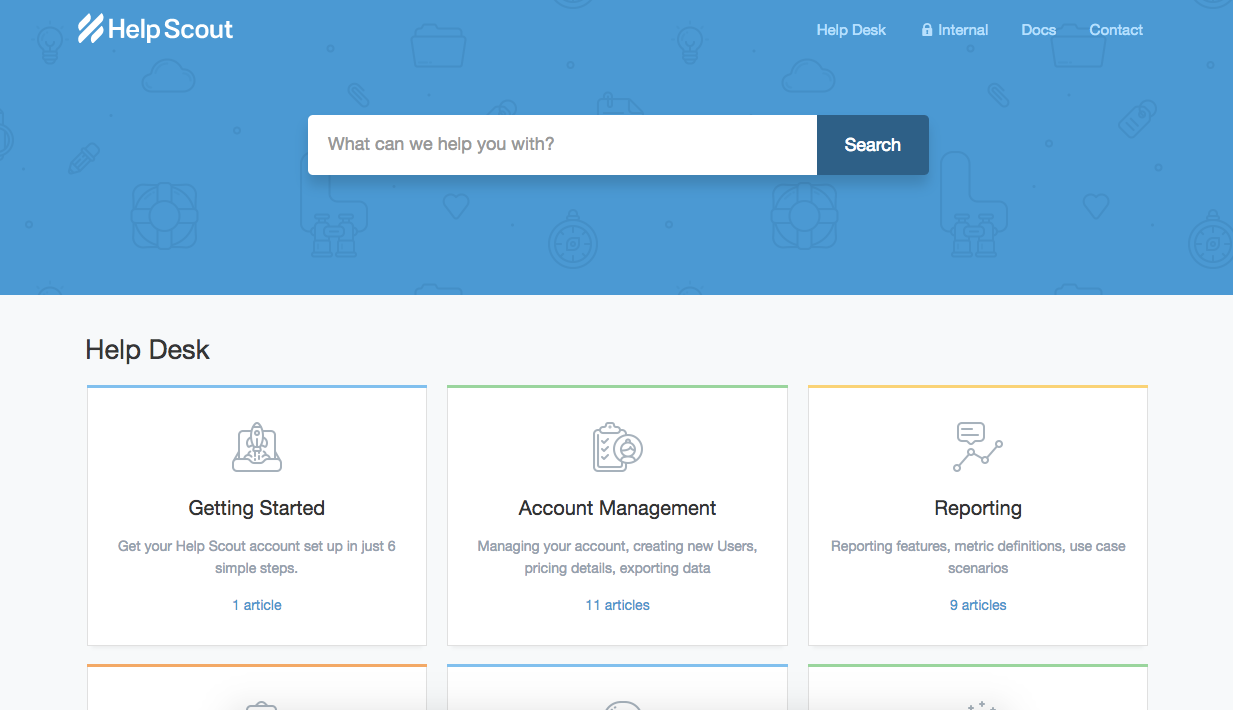Open the Contact page link
The image size is (1233, 710).
(x=1116, y=30)
